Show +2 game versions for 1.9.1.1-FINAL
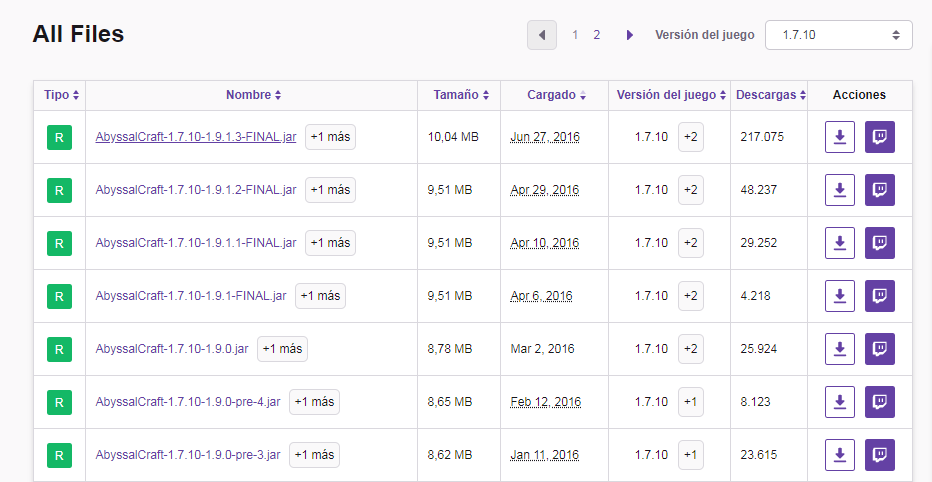The image size is (932, 482). pyautogui.click(x=691, y=242)
